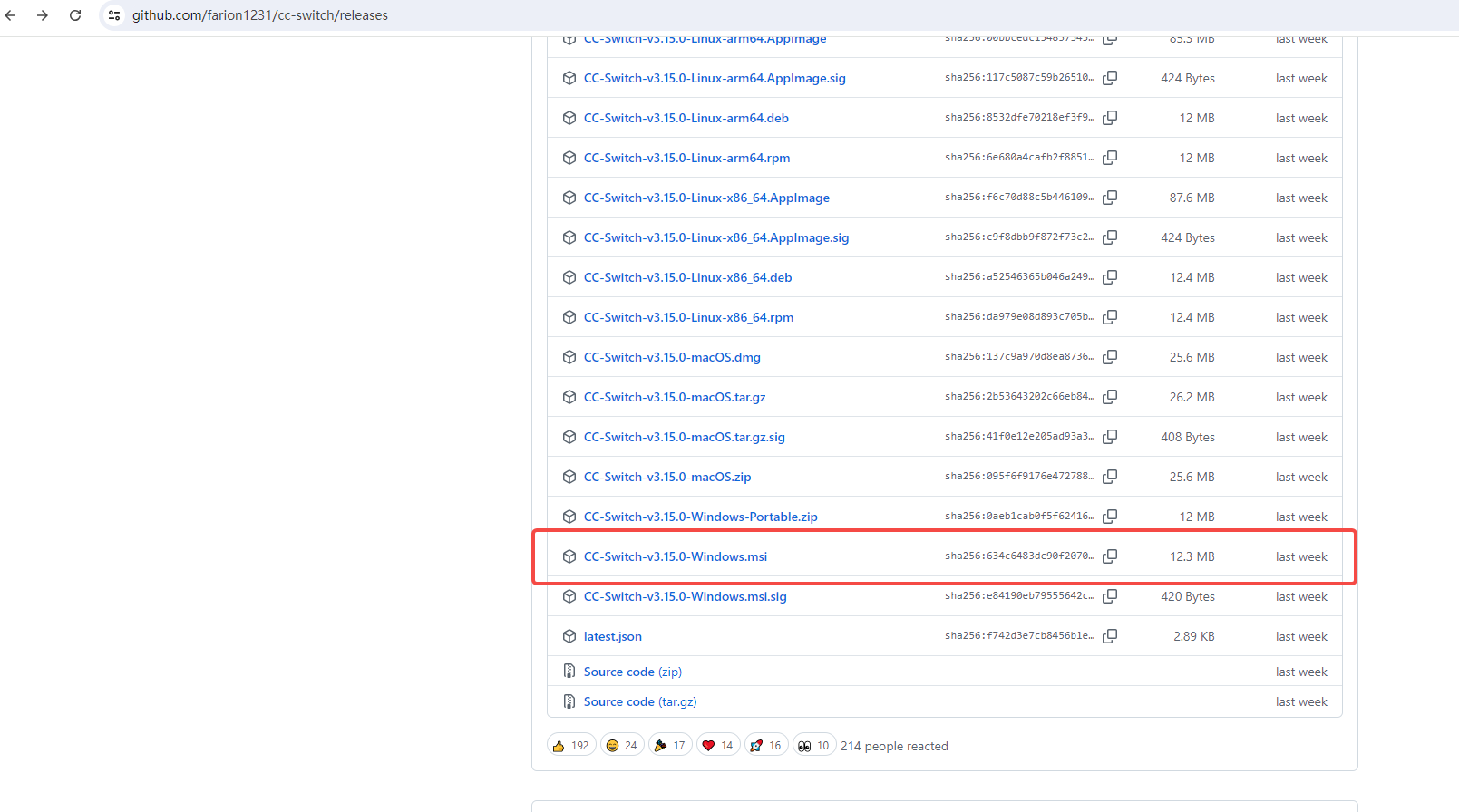1459x812 pixels.
Task: React with the smile emoji (24)
Action: click(x=622, y=746)
